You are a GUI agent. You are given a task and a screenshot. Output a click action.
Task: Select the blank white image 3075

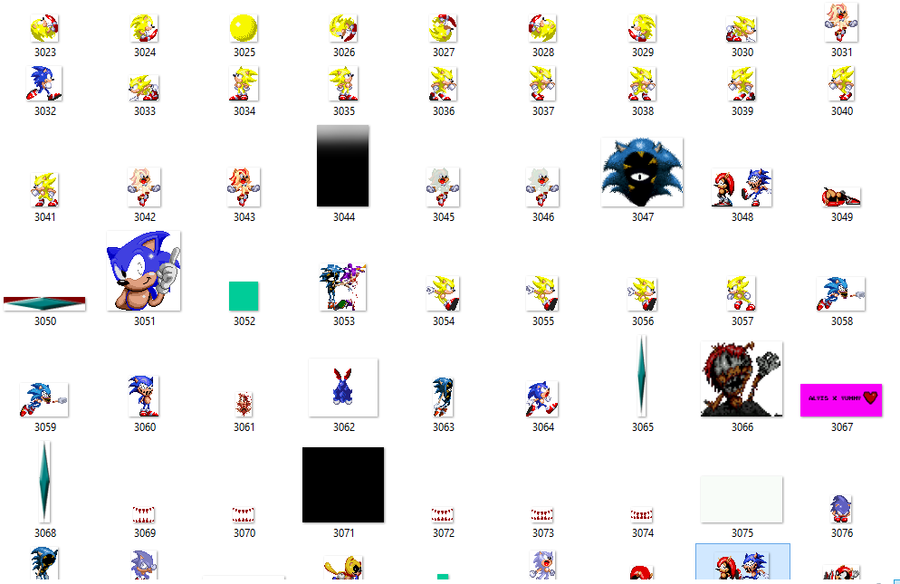click(742, 500)
